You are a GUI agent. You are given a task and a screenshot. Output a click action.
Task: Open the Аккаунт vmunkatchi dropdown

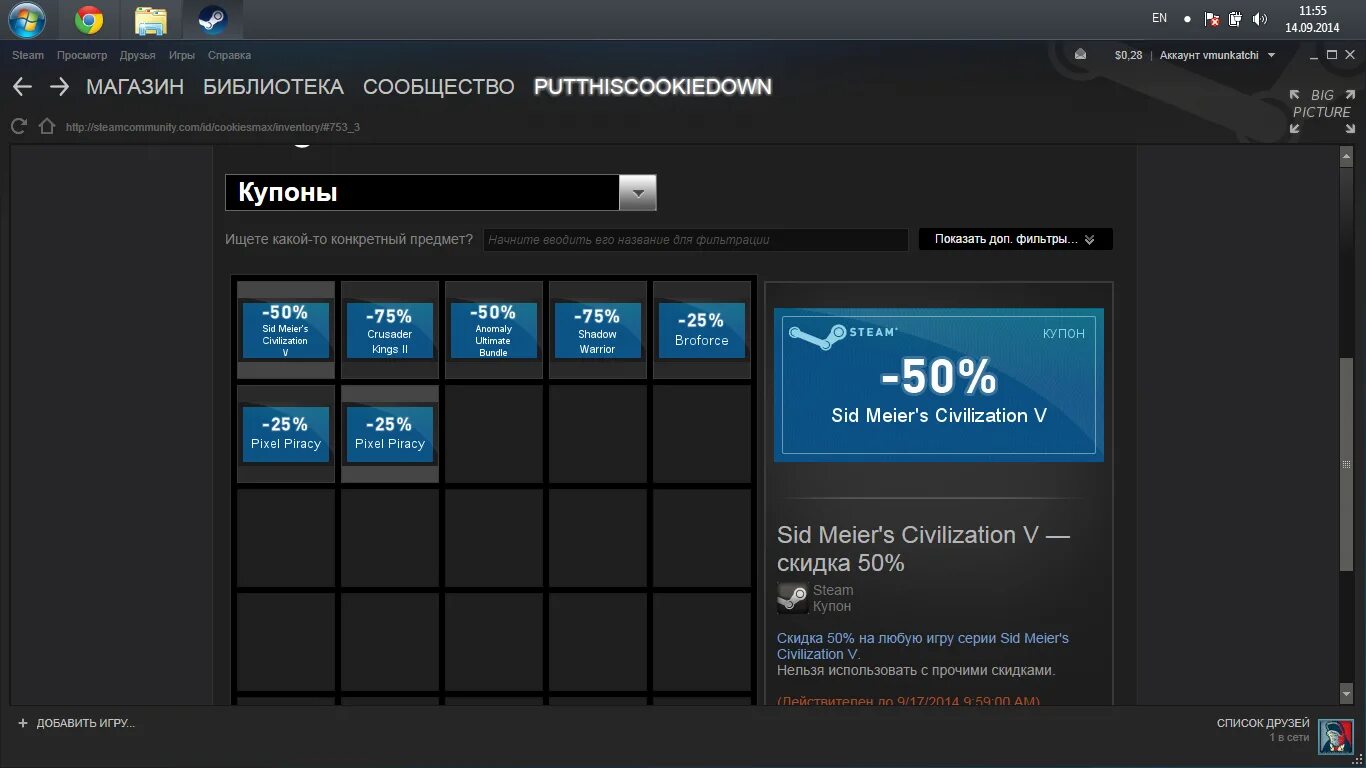pos(1217,55)
